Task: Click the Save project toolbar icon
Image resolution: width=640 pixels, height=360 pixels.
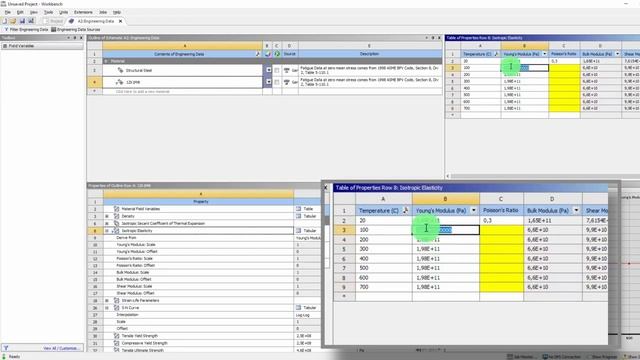Action: [22, 21]
